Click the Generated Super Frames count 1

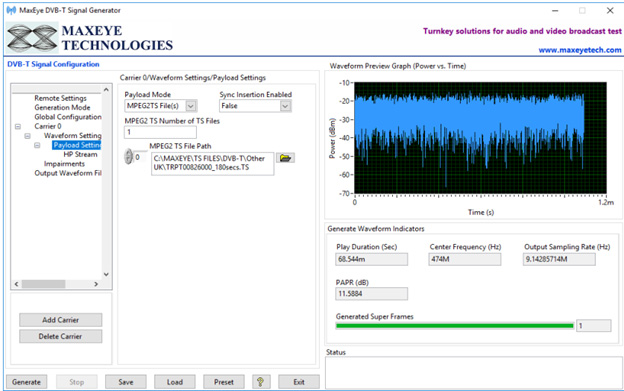click(593, 326)
